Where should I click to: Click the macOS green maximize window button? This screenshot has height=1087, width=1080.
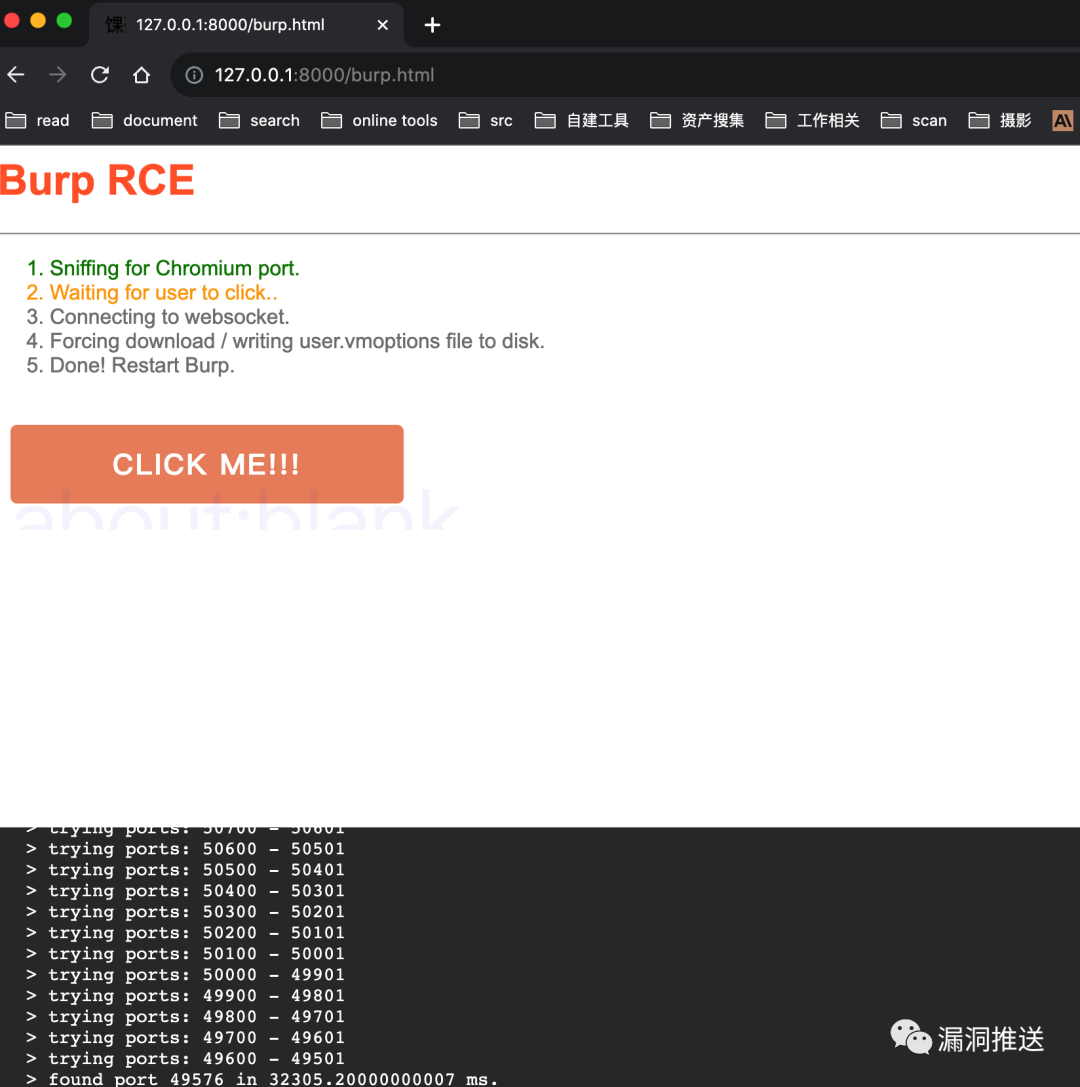click(64, 20)
